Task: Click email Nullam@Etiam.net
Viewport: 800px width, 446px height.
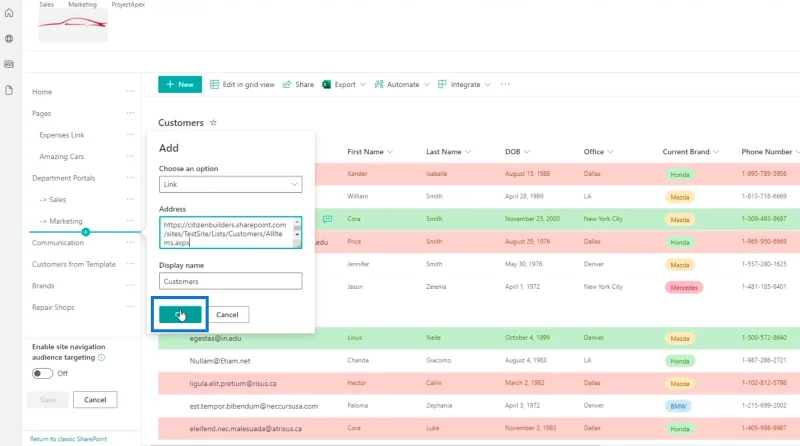Action: tap(220, 361)
